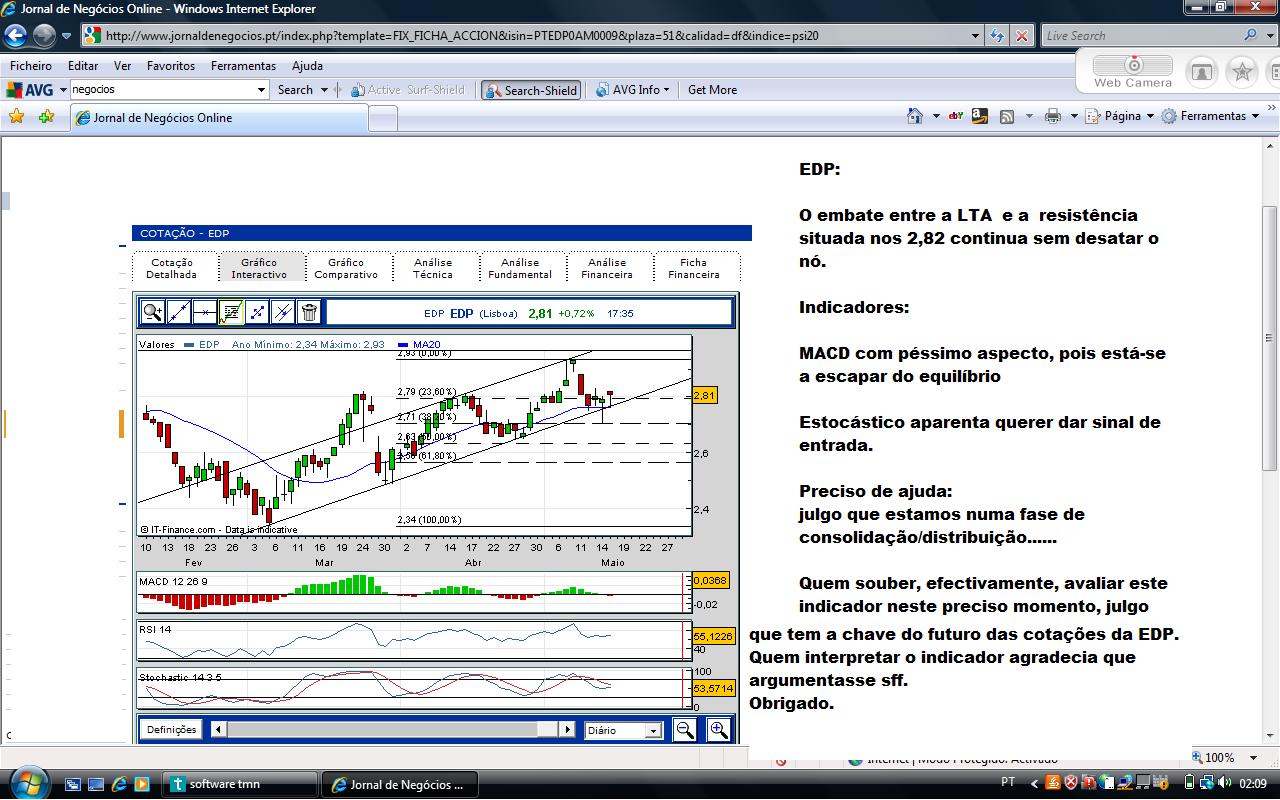Select the trend line drawing tool
1280x800 pixels.
pos(179,313)
